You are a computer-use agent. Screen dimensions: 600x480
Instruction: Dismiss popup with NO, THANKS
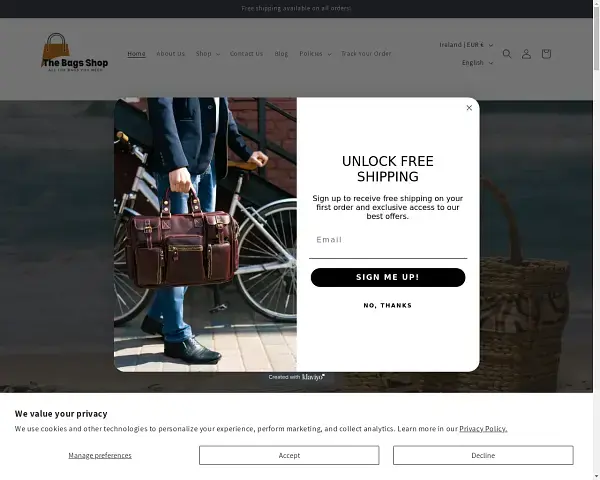pyautogui.click(x=388, y=305)
